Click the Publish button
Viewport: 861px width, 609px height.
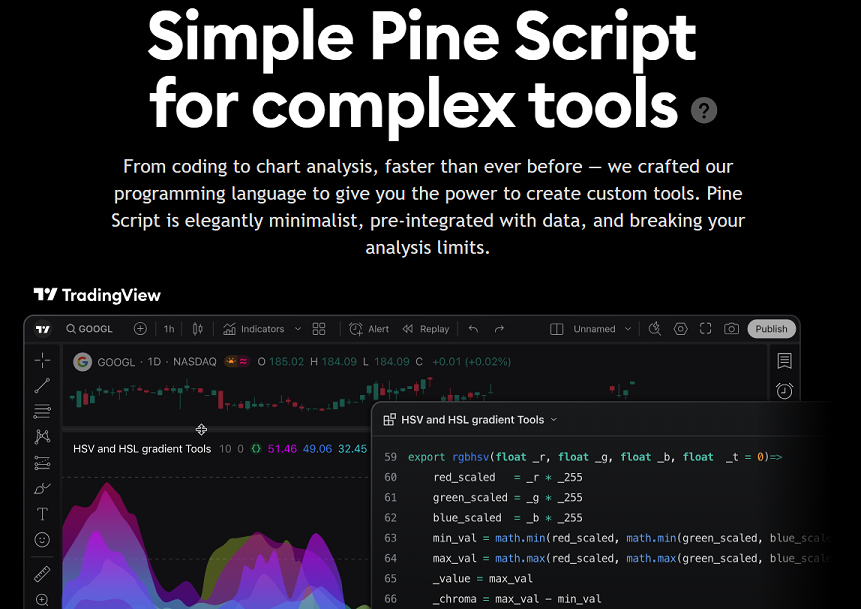[771, 329]
